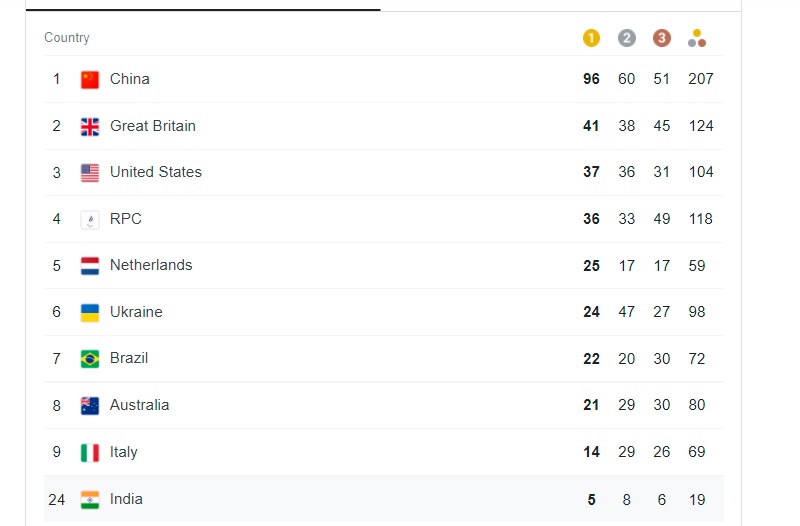Click the Brazil flag icon
Viewport: 800px width, 526px height.
coord(90,358)
